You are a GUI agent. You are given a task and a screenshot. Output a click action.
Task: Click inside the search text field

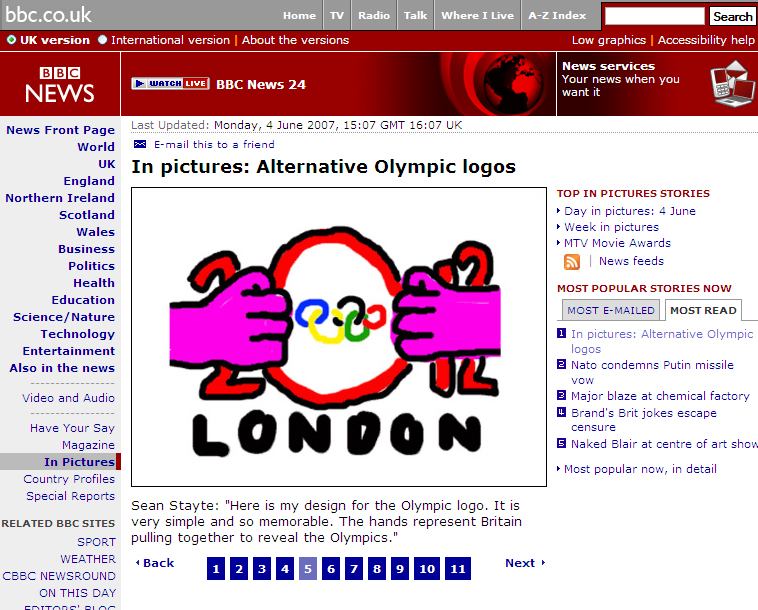pos(655,16)
